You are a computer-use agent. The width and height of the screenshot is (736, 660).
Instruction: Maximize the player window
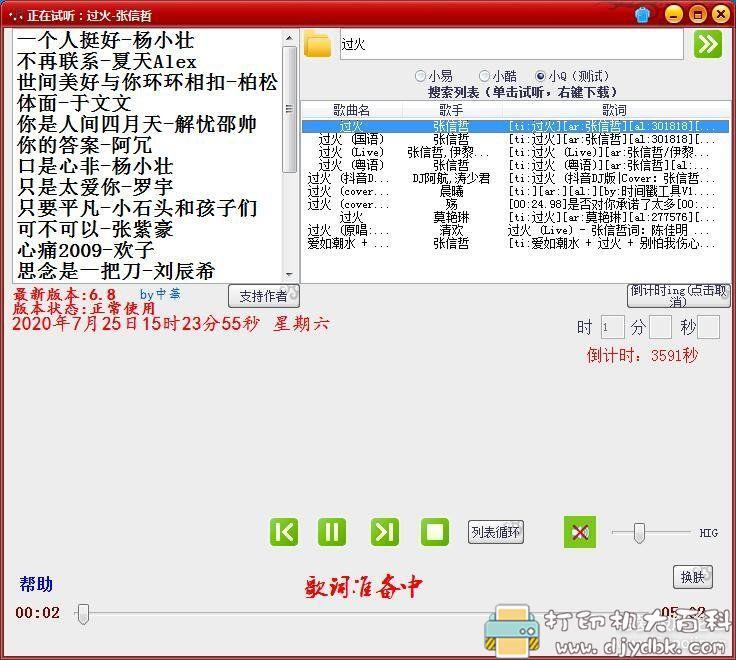(x=698, y=15)
